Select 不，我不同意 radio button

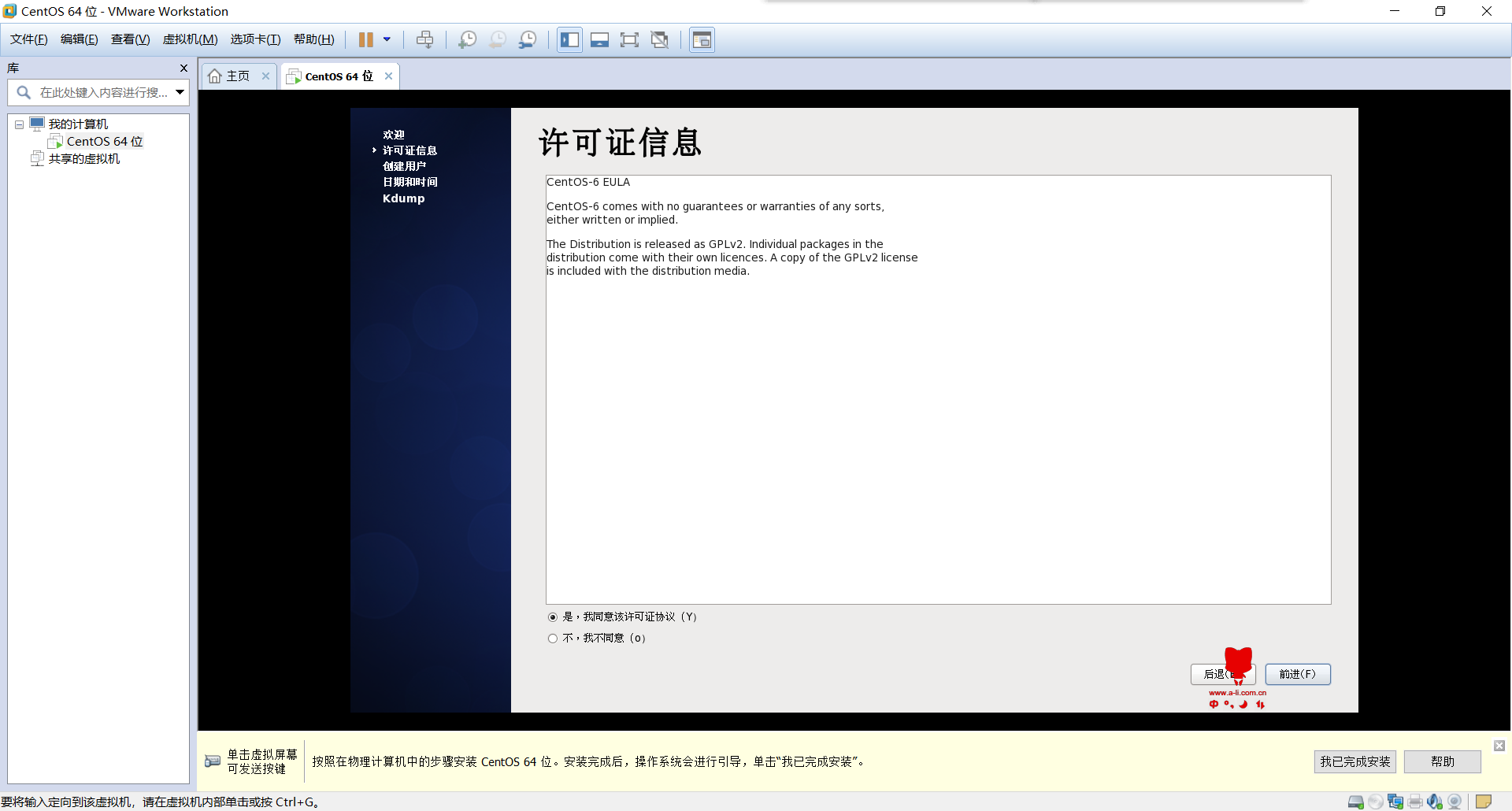coord(553,639)
